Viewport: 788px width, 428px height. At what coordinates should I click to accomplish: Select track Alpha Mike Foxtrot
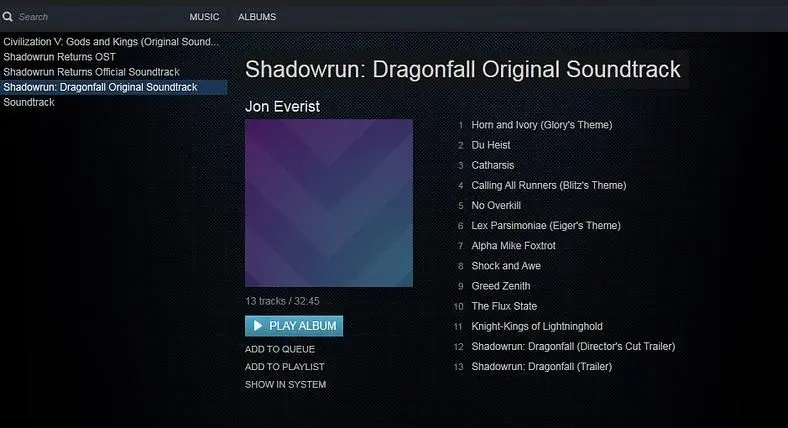pos(513,246)
